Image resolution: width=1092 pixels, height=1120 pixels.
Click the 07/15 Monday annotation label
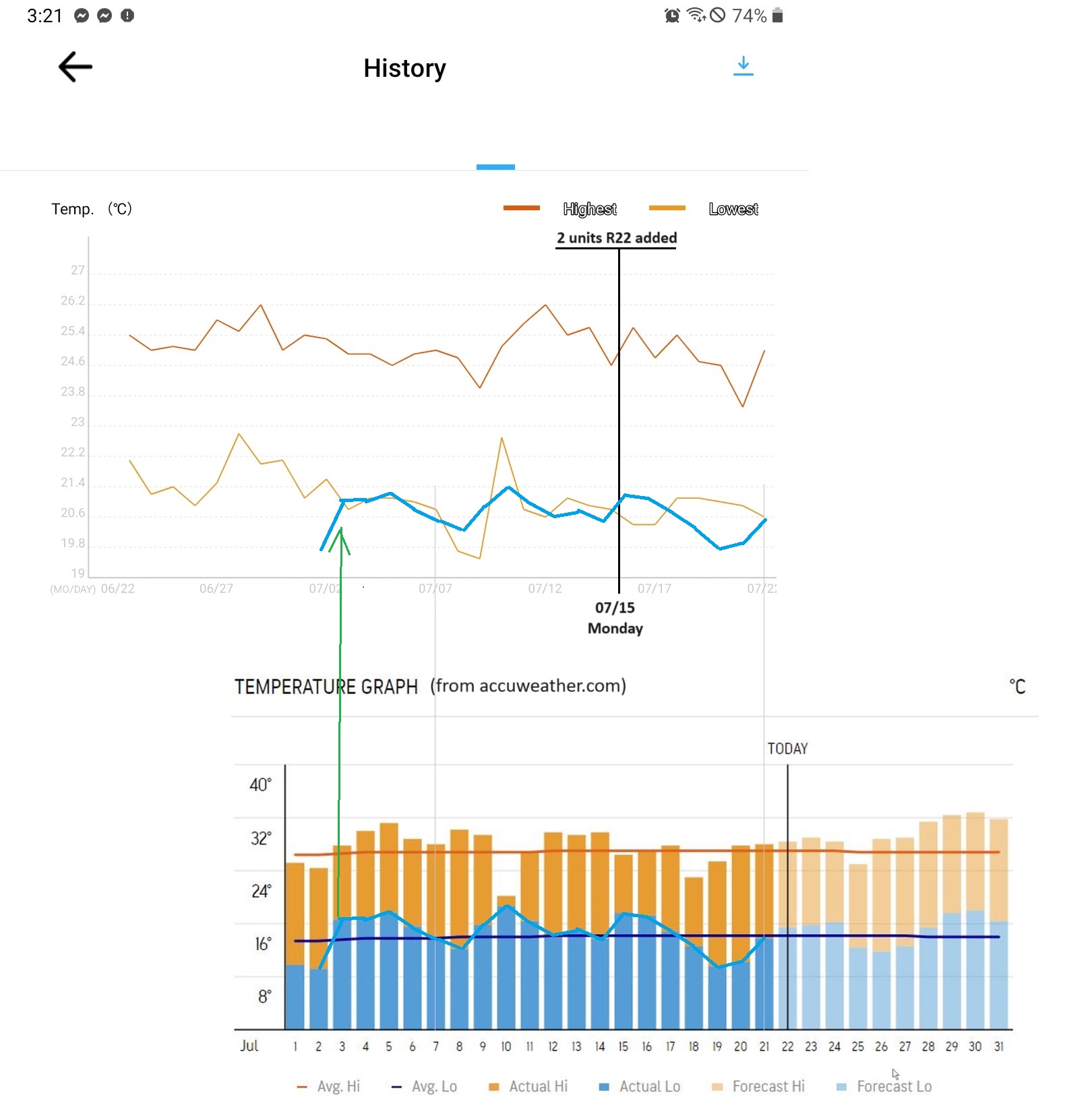click(615, 618)
